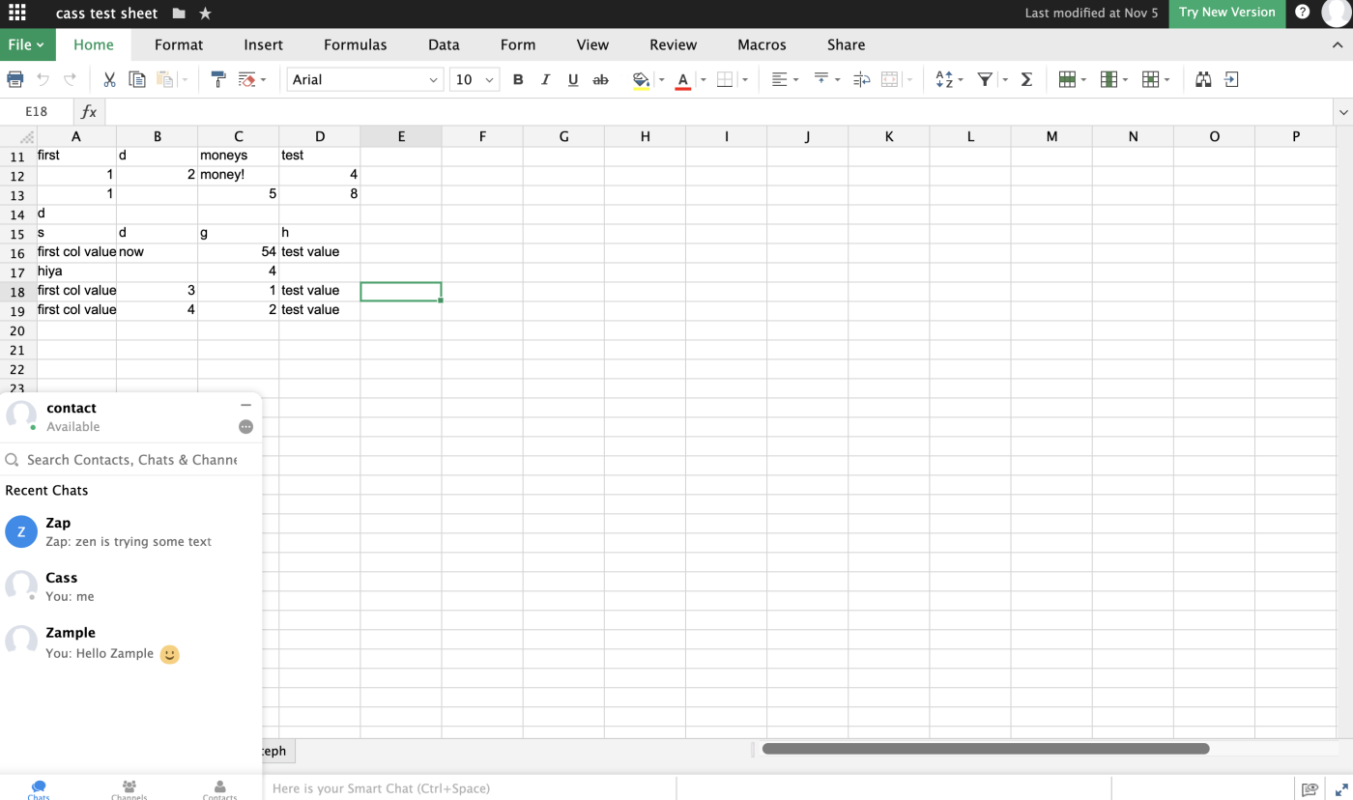1353x800 pixels.
Task: Open the apps grid launcher
Action: coord(17,13)
